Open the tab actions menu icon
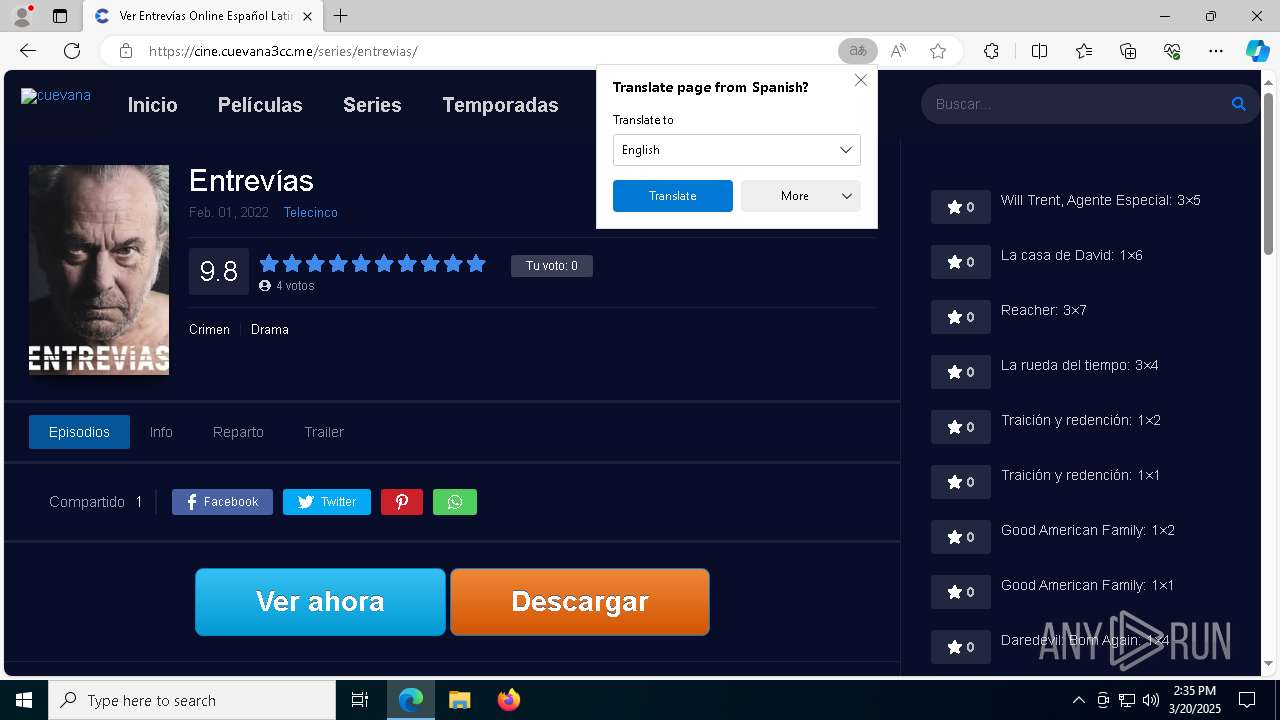The width and height of the screenshot is (1280, 720). click(60, 16)
